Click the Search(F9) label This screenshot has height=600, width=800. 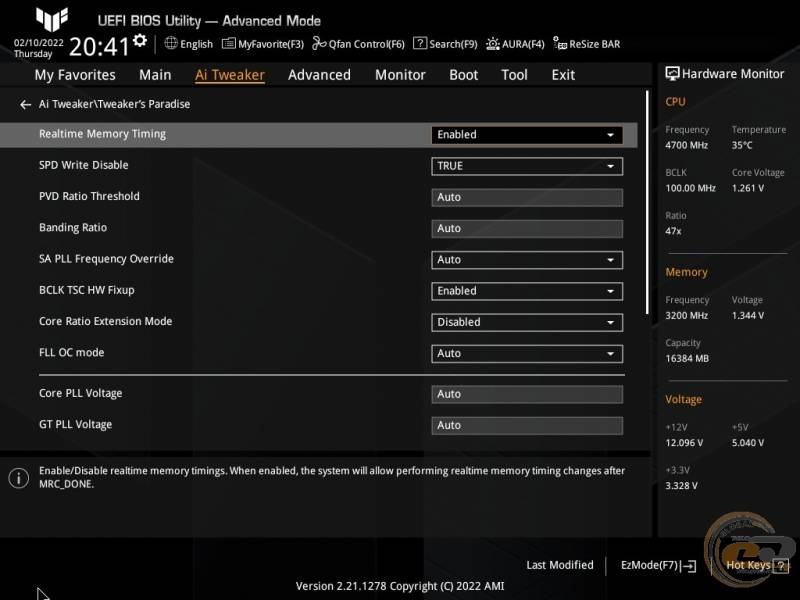(453, 44)
